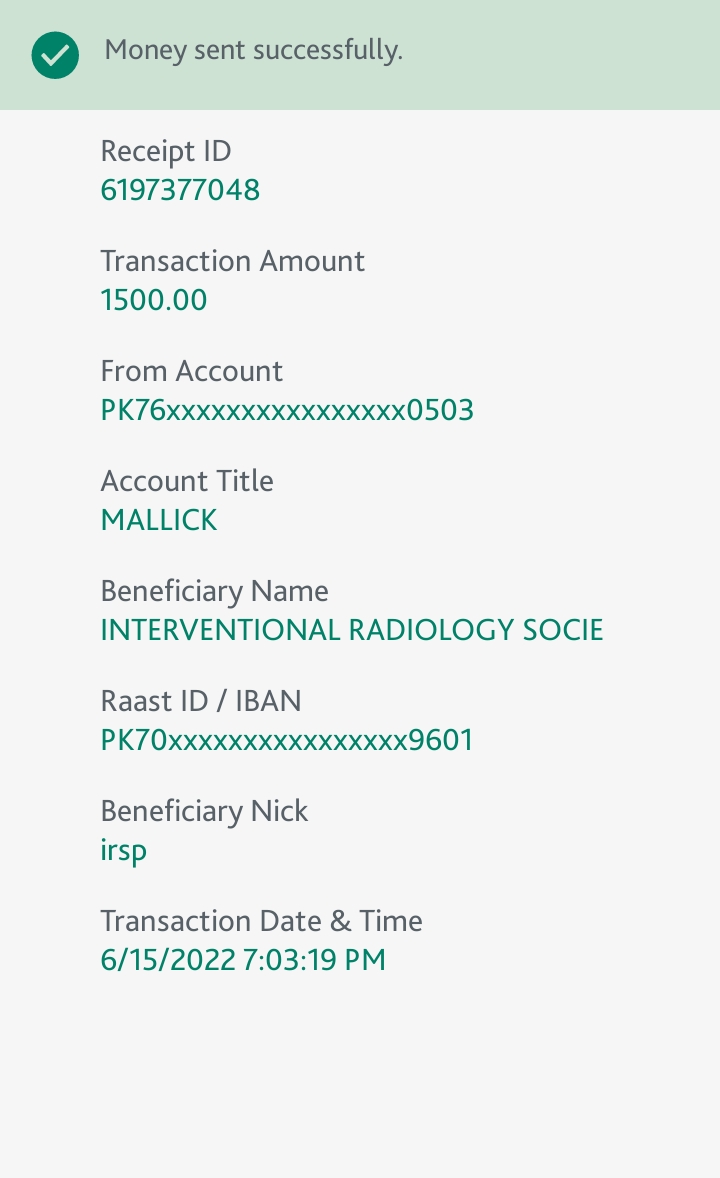Tap the "Money sent successfully." message
This screenshot has width=720, height=1178.
[253, 50]
